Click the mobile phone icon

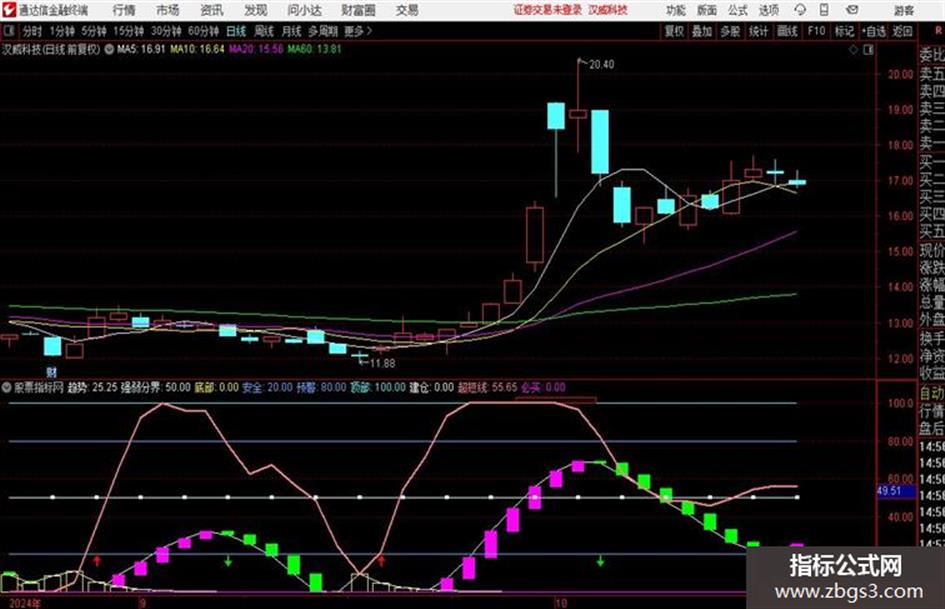824,10
